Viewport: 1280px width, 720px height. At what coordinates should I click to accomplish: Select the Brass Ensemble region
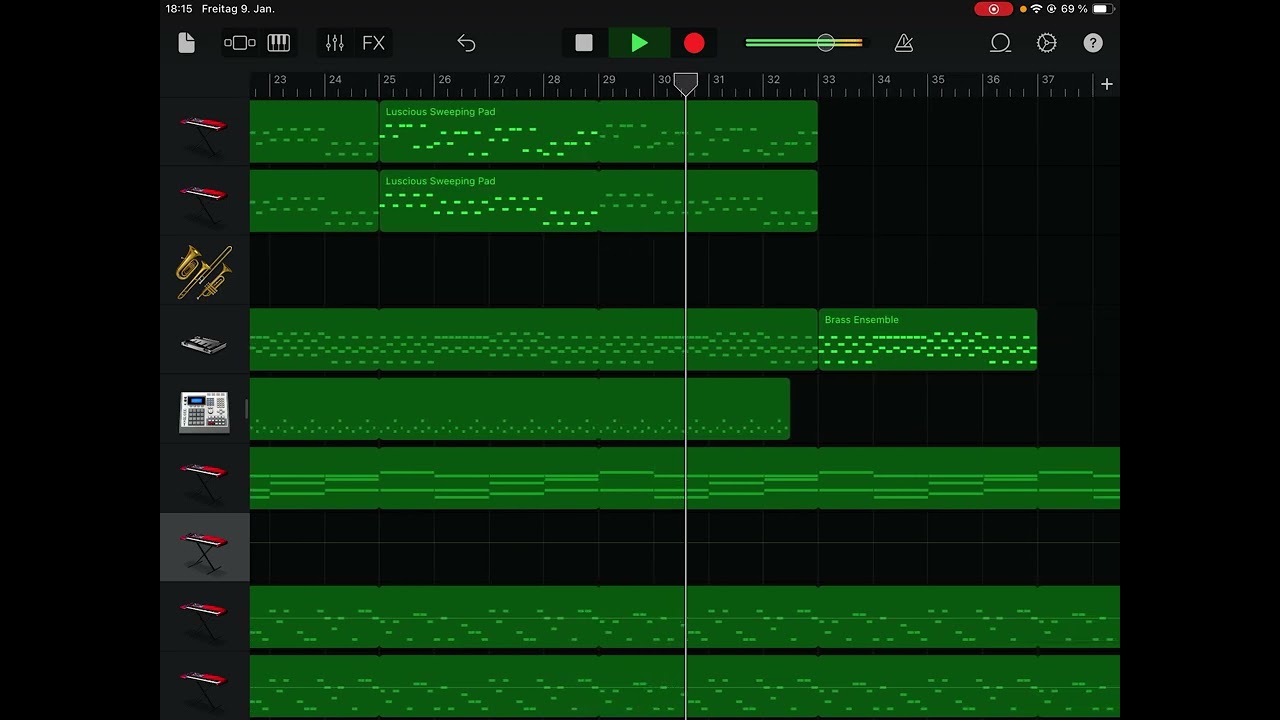[x=927, y=340]
